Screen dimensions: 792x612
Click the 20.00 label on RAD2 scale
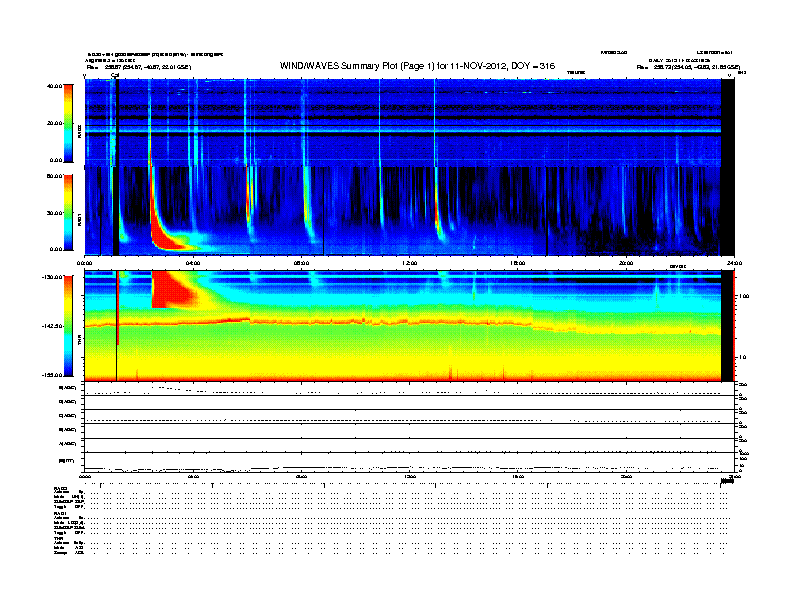click(x=55, y=123)
